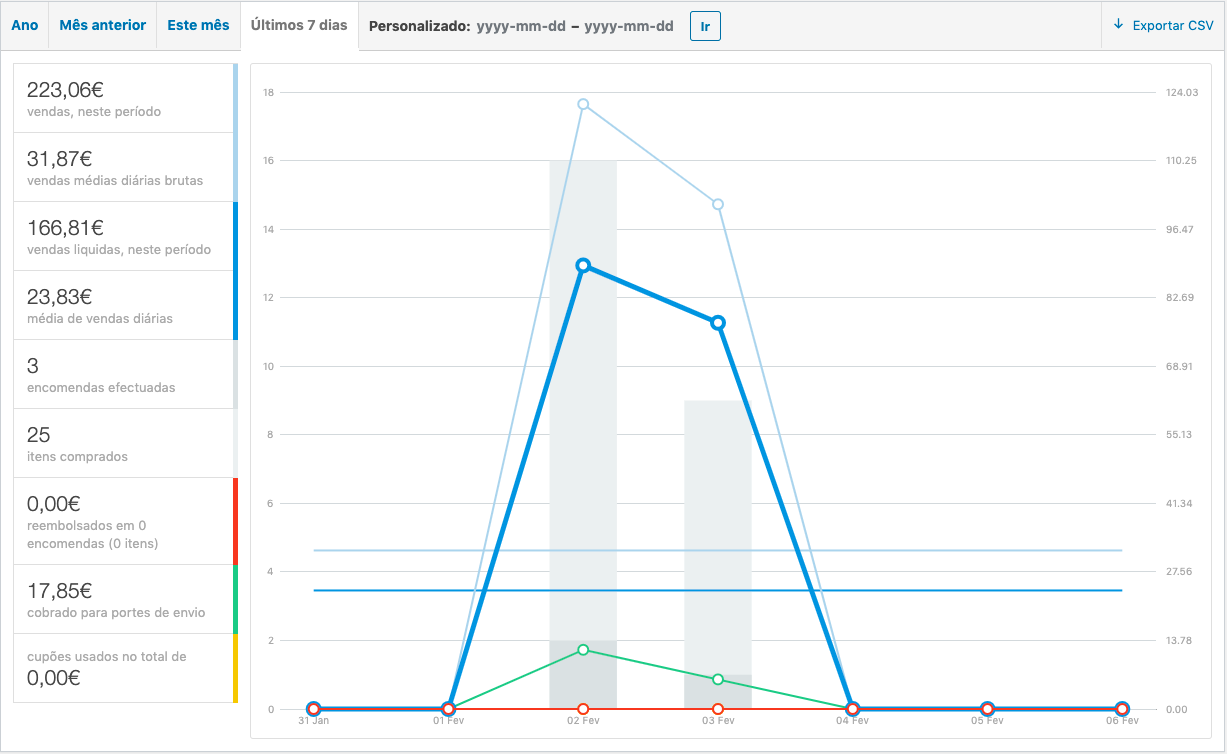Click the red reembolsados legend item

tap(125, 521)
